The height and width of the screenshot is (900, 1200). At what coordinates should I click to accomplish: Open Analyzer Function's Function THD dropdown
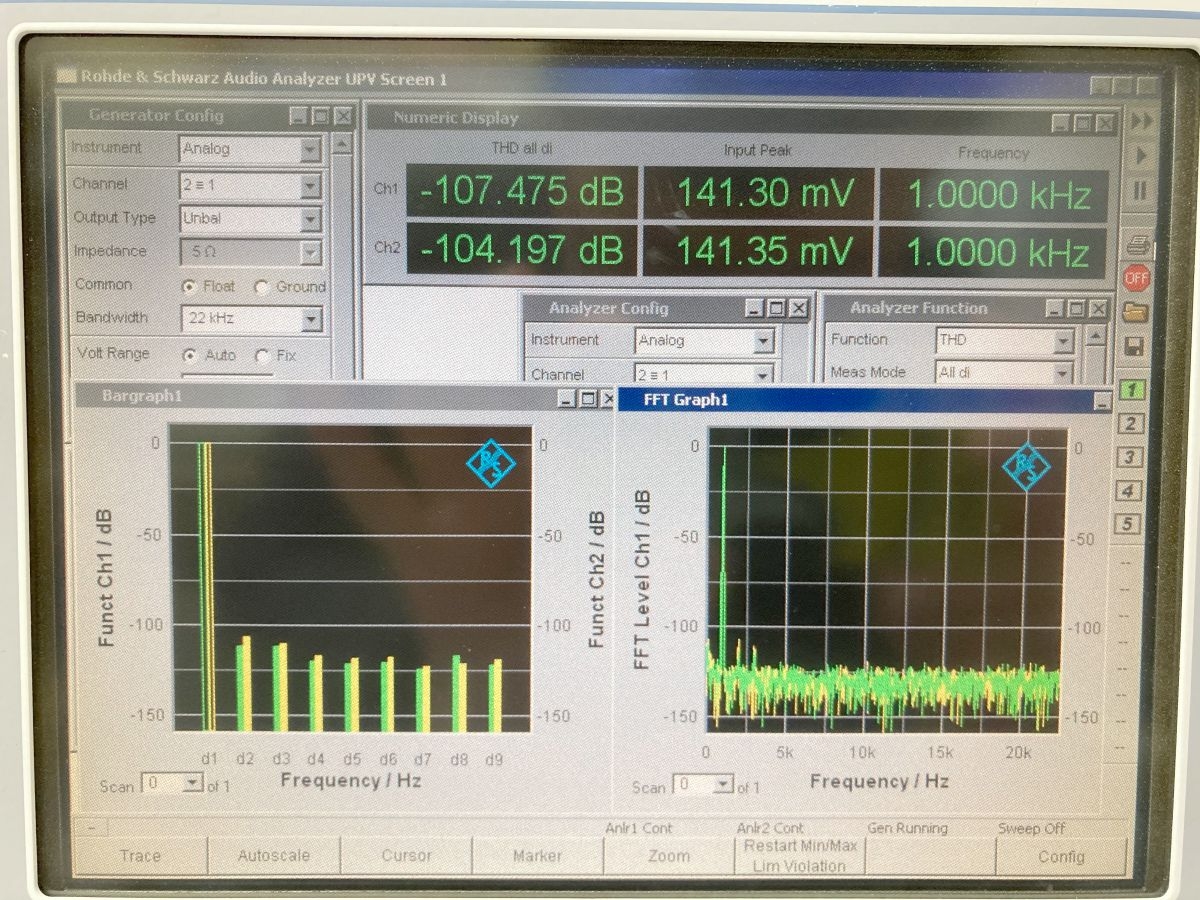(1064, 341)
